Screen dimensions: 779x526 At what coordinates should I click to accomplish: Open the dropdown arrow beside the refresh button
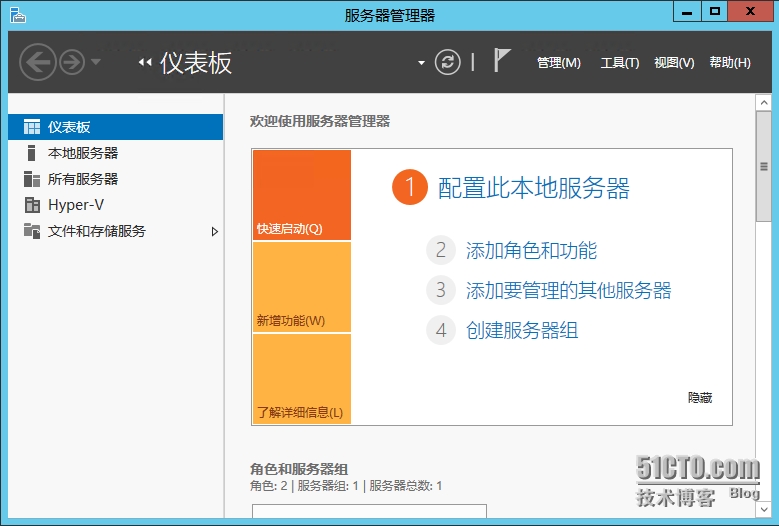coord(421,63)
